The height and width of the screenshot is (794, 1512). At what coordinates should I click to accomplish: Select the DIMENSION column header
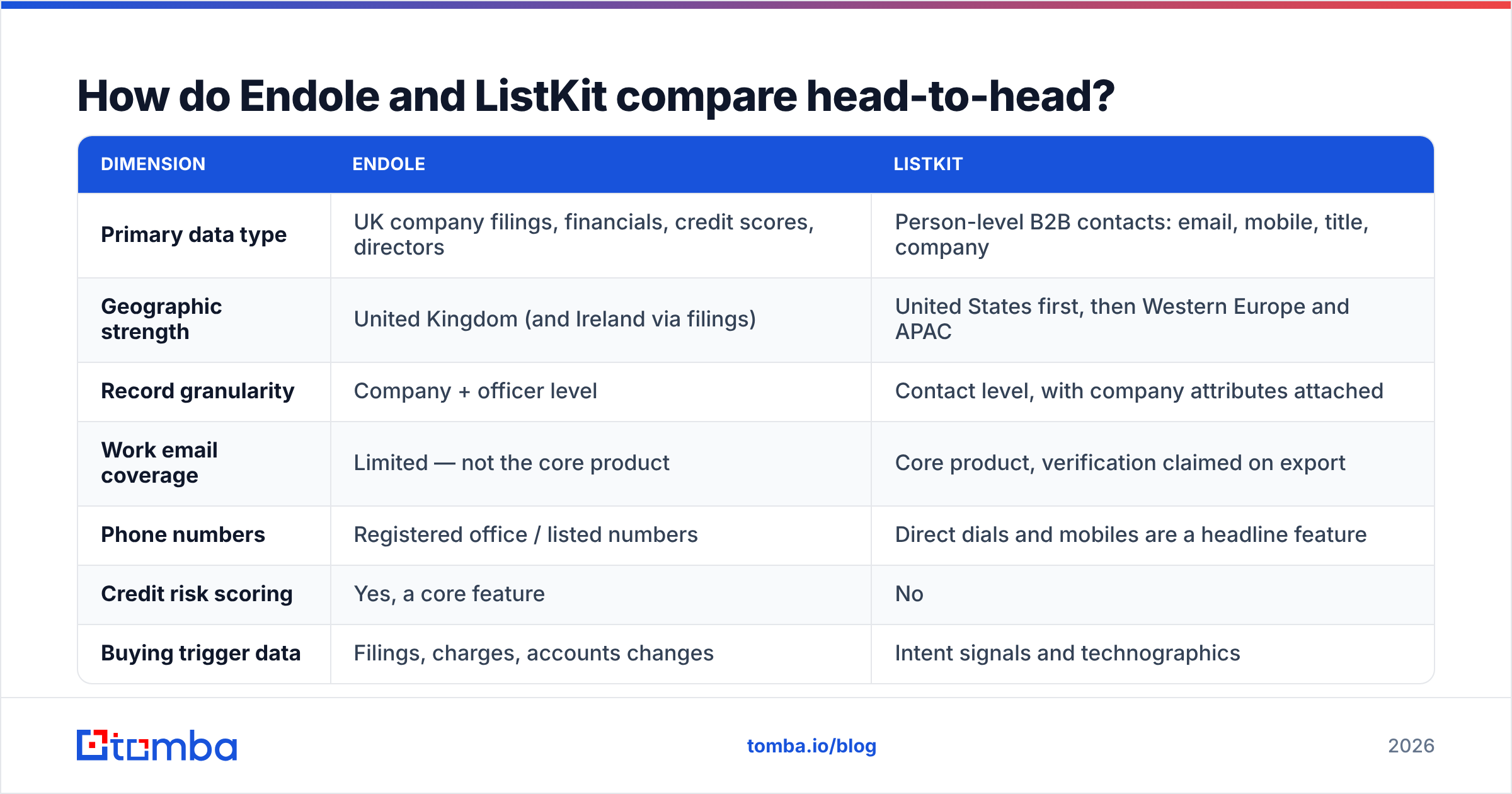click(153, 164)
